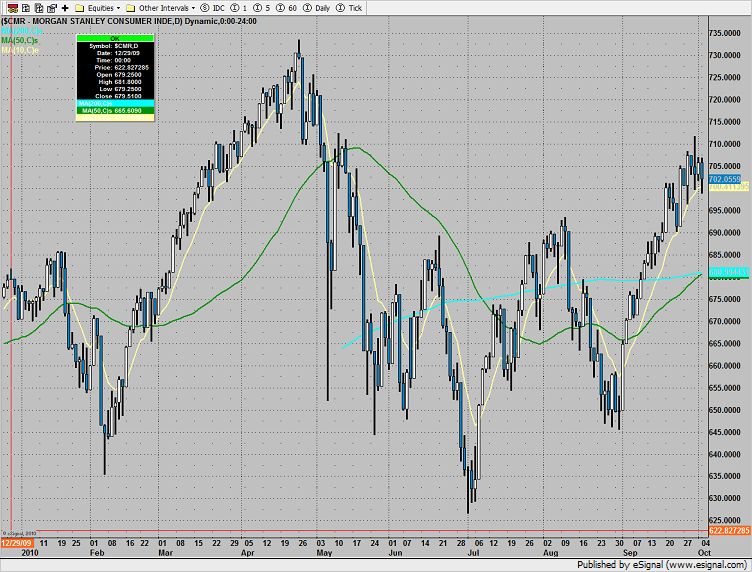Click the Close 679.5100 row

pyautogui.click(x=115, y=96)
